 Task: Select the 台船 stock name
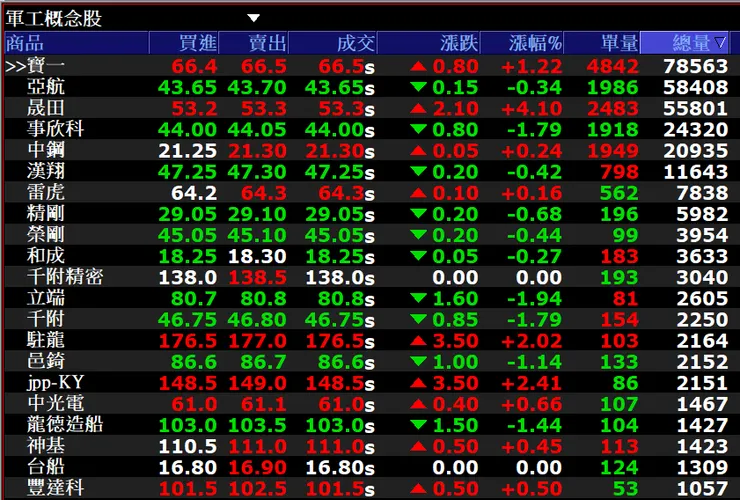coord(46,466)
